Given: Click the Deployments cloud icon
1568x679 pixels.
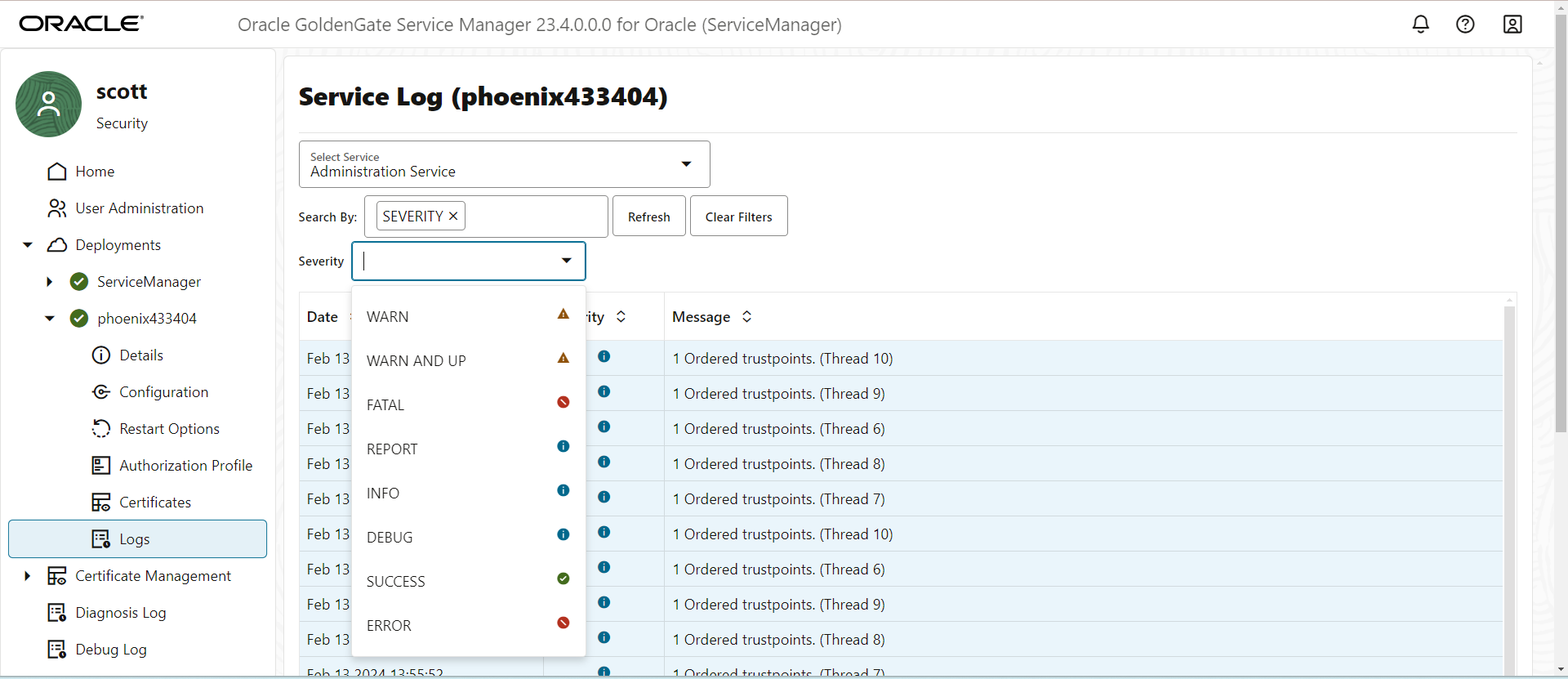Looking at the screenshot, I should coord(57,245).
